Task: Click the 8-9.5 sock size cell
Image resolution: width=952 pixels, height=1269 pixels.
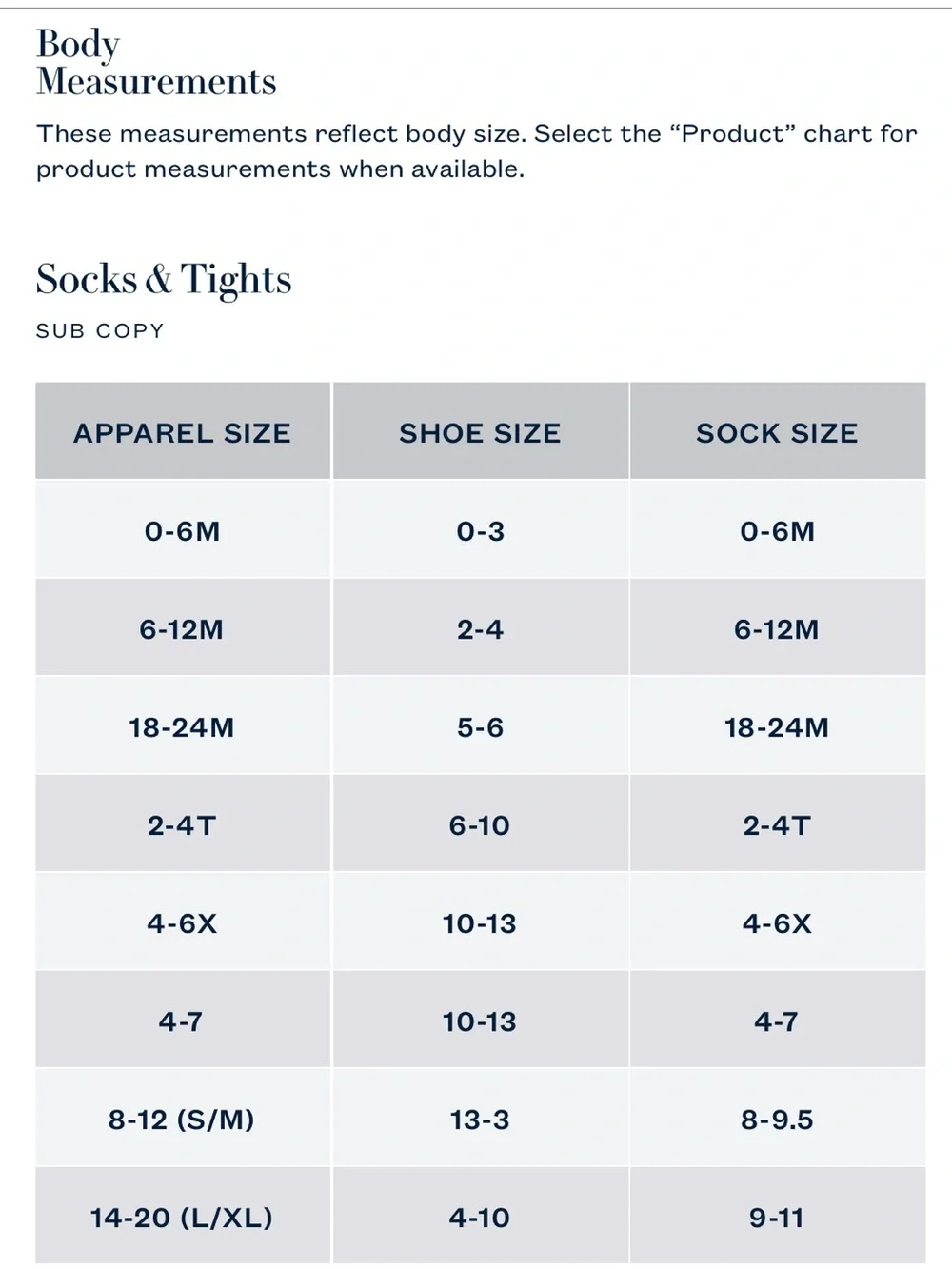Action: click(x=778, y=1119)
